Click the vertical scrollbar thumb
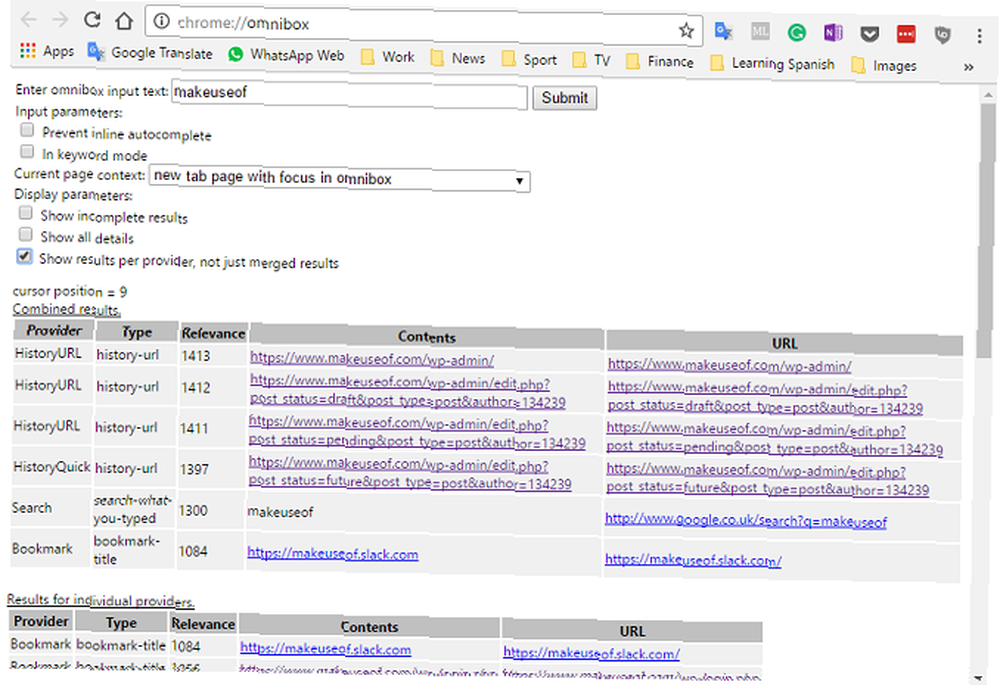The height and width of the screenshot is (688, 1000). [x=987, y=230]
